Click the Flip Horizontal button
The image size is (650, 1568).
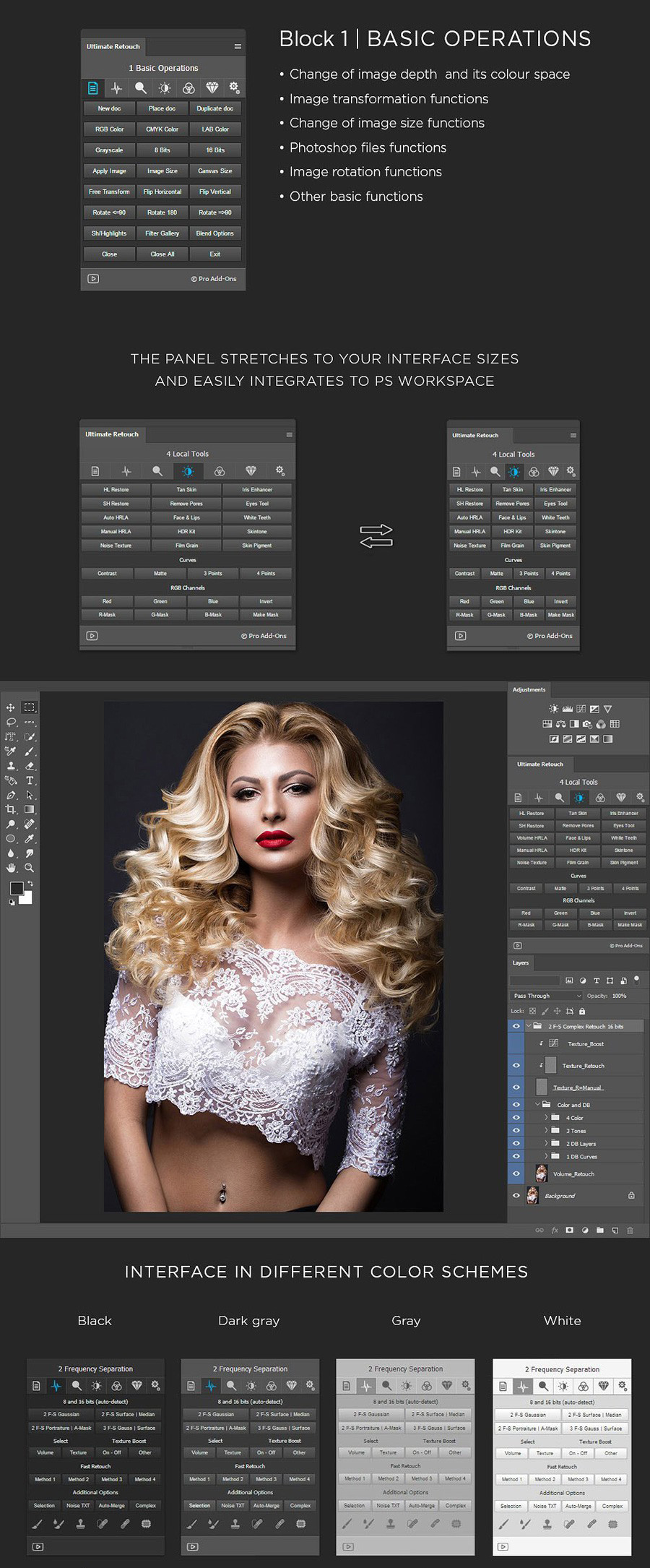pyautogui.click(x=162, y=191)
